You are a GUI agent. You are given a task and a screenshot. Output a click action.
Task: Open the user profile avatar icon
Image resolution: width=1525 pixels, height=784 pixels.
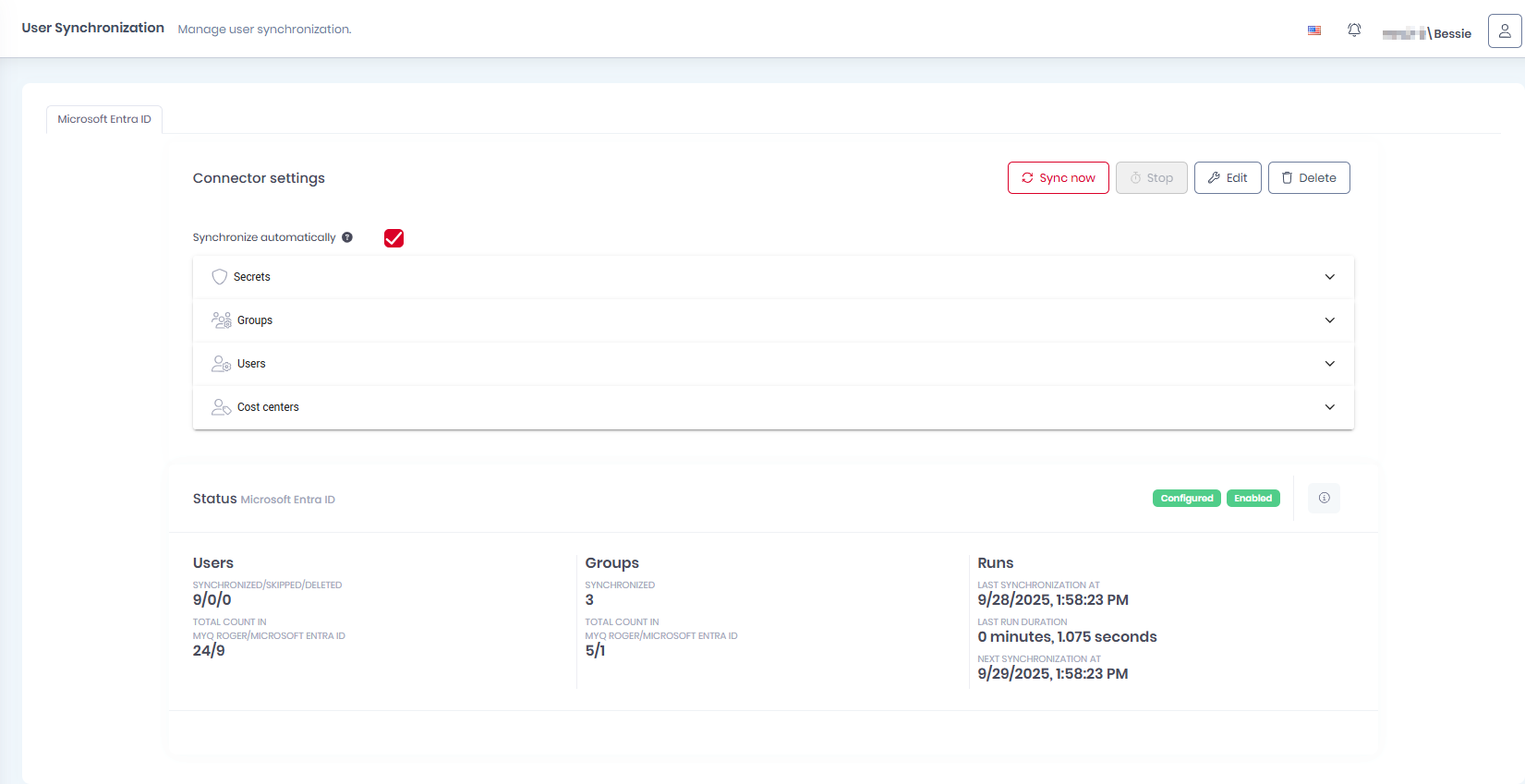1504,30
